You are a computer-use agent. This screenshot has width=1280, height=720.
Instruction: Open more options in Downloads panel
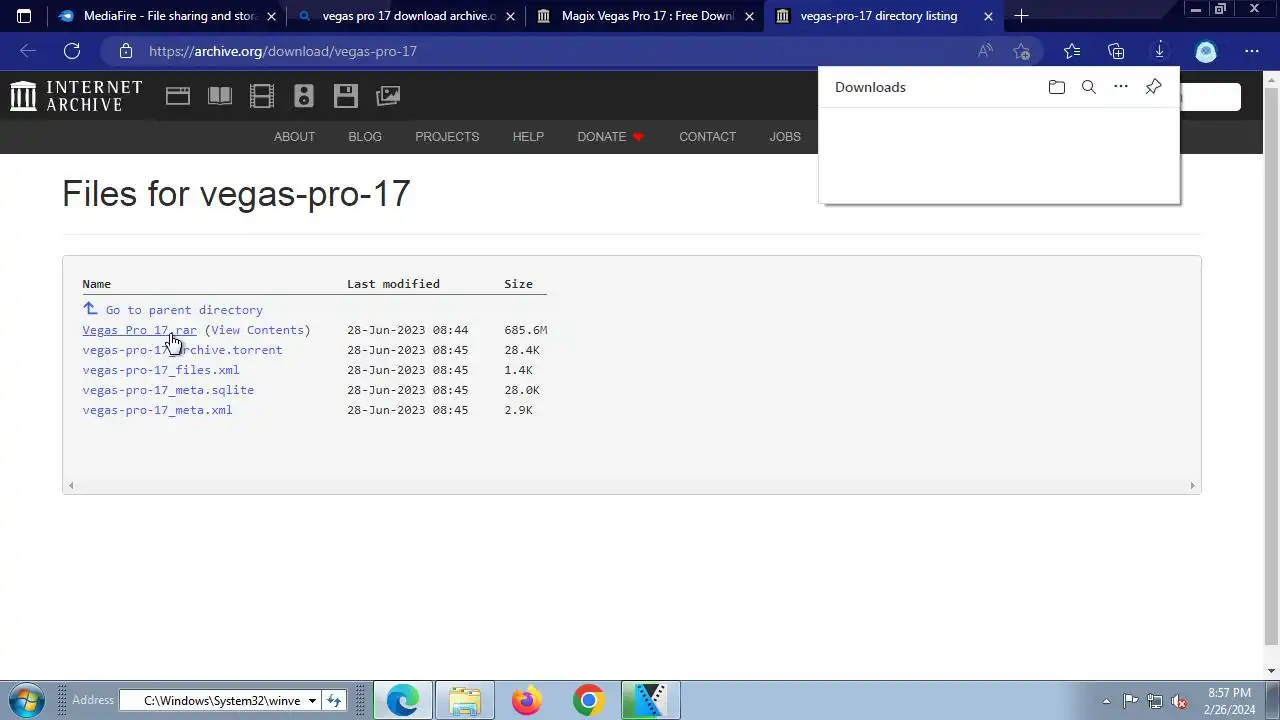click(x=1121, y=87)
